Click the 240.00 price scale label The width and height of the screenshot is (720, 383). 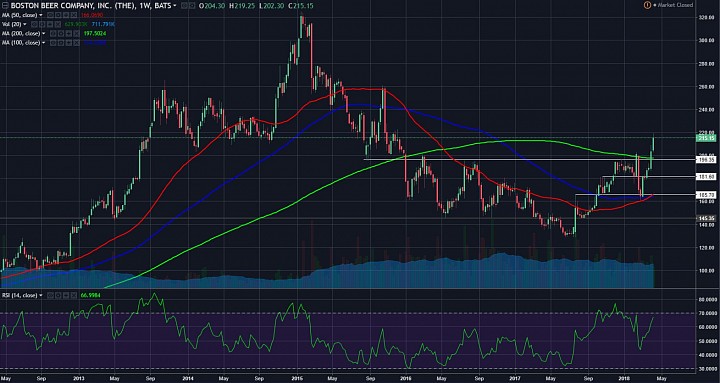click(x=705, y=109)
